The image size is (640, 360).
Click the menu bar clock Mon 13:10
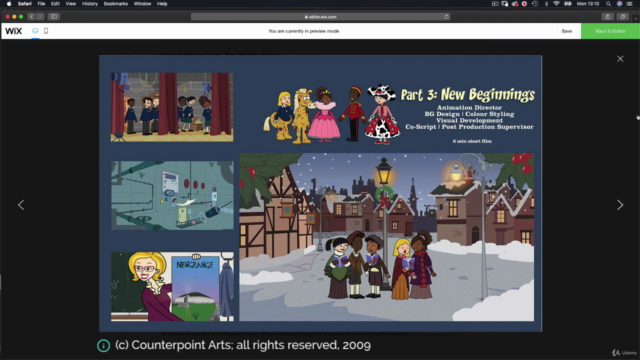click(x=588, y=4)
